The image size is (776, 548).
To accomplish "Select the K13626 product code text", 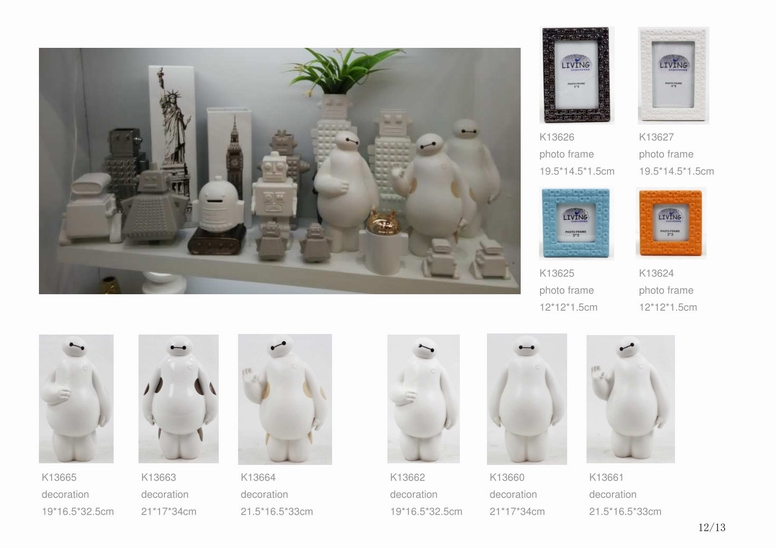I will tap(557, 137).
